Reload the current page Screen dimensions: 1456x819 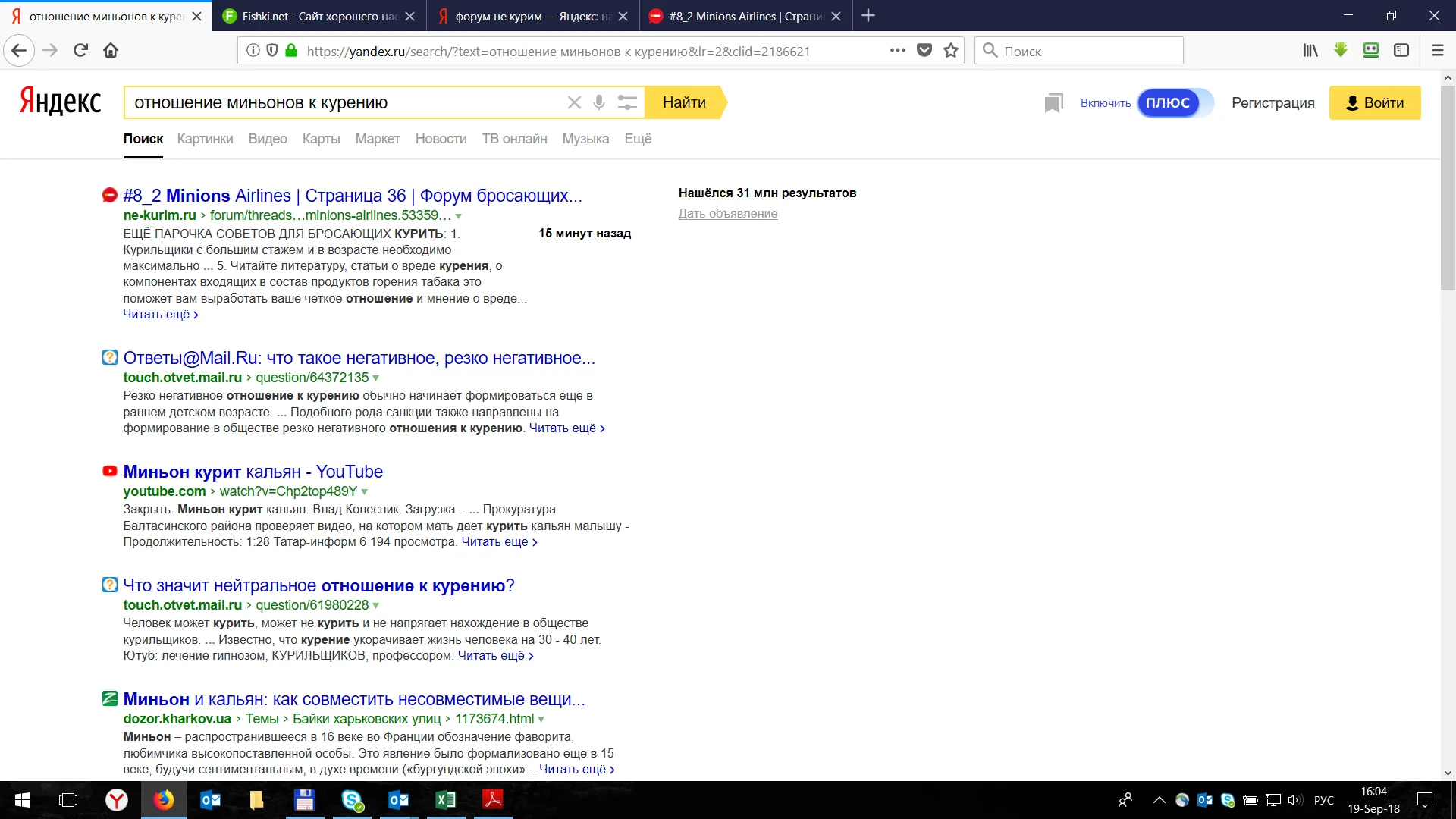pos(80,51)
